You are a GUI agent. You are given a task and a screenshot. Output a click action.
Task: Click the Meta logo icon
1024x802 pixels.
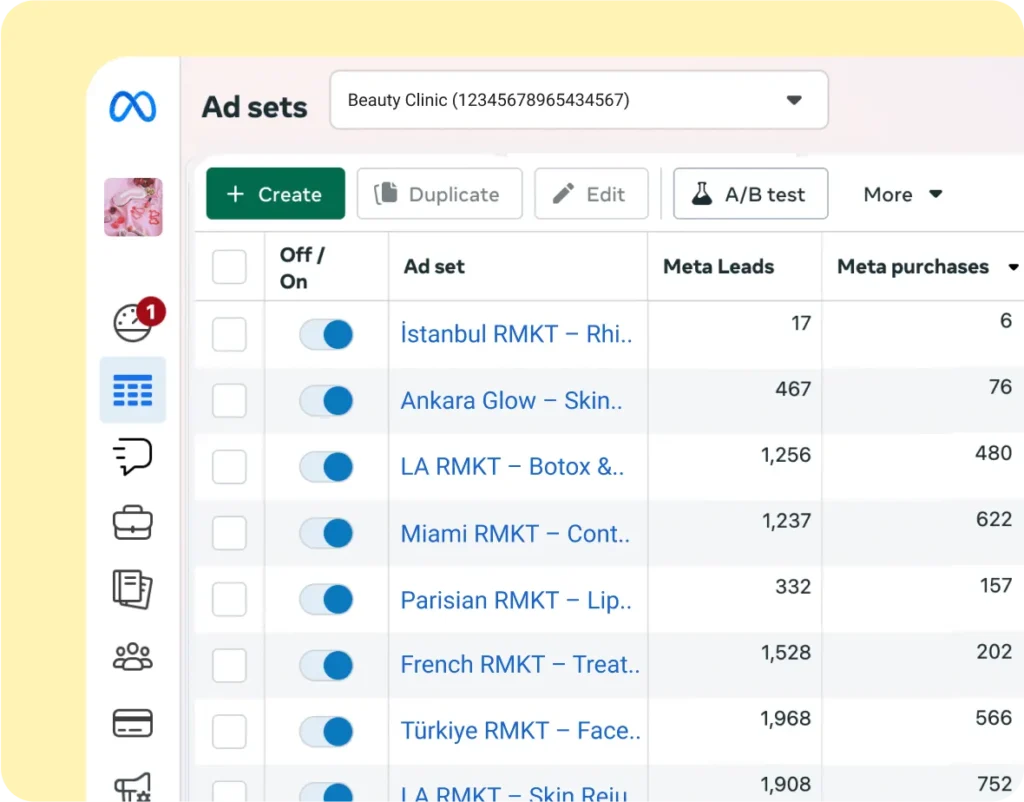point(133,106)
